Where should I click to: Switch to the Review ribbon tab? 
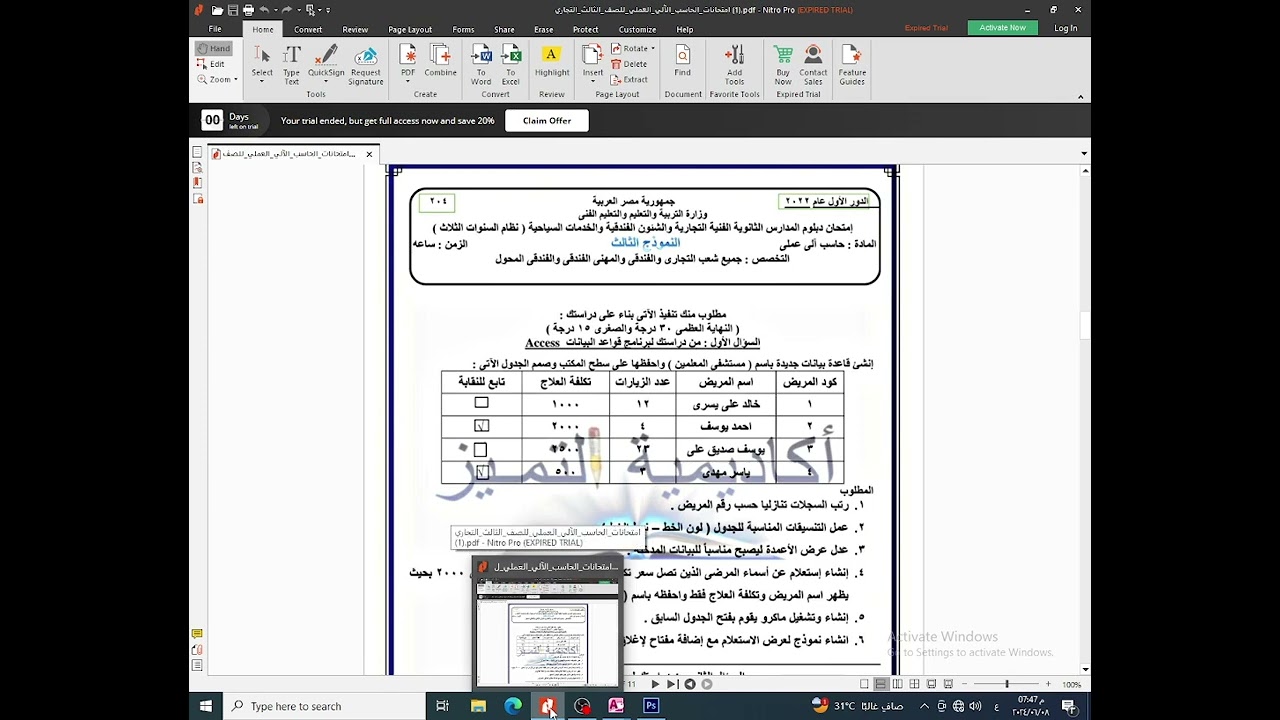coord(355,29)
